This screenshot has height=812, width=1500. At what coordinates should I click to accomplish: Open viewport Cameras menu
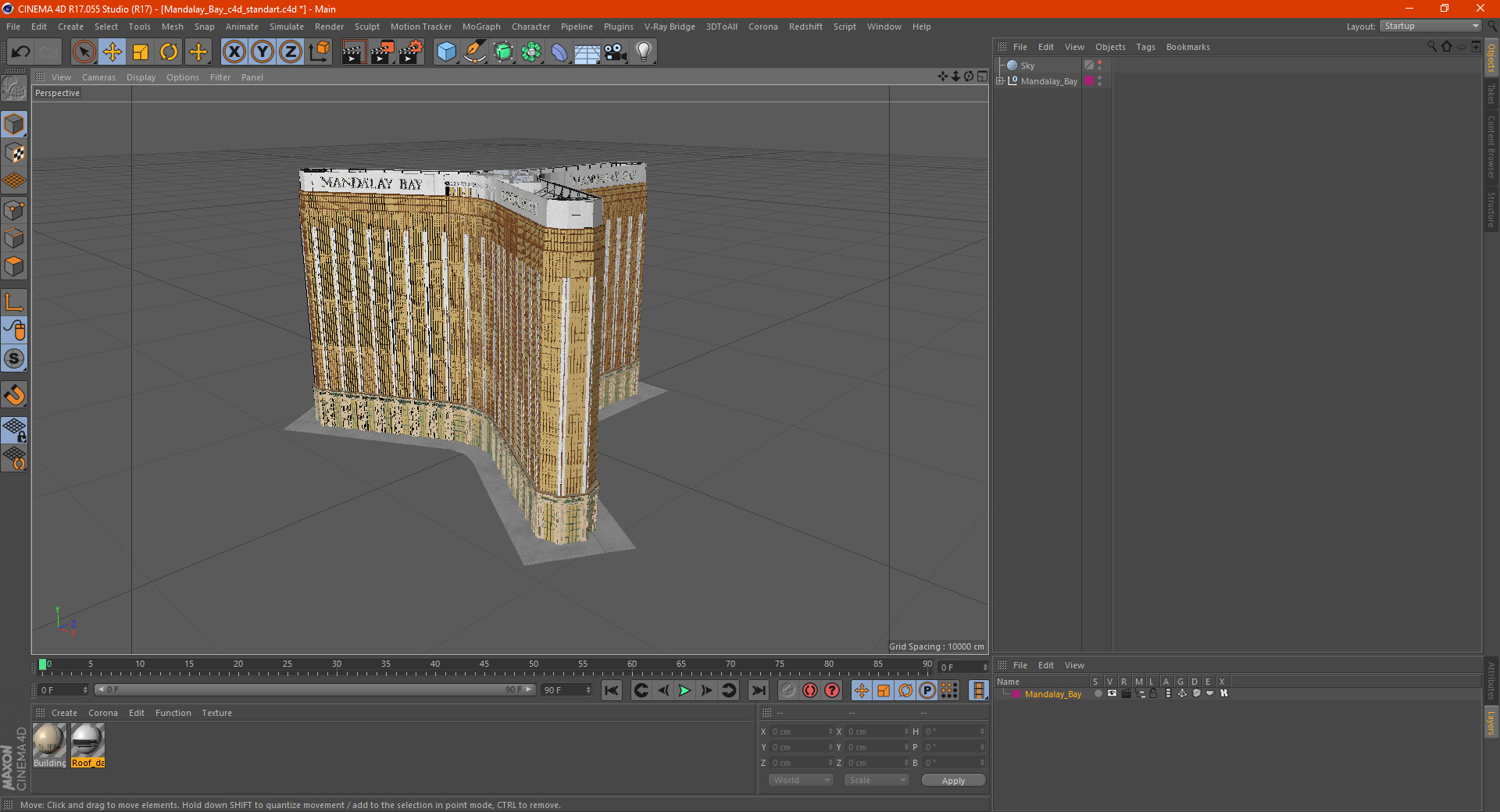pos(98,77)
